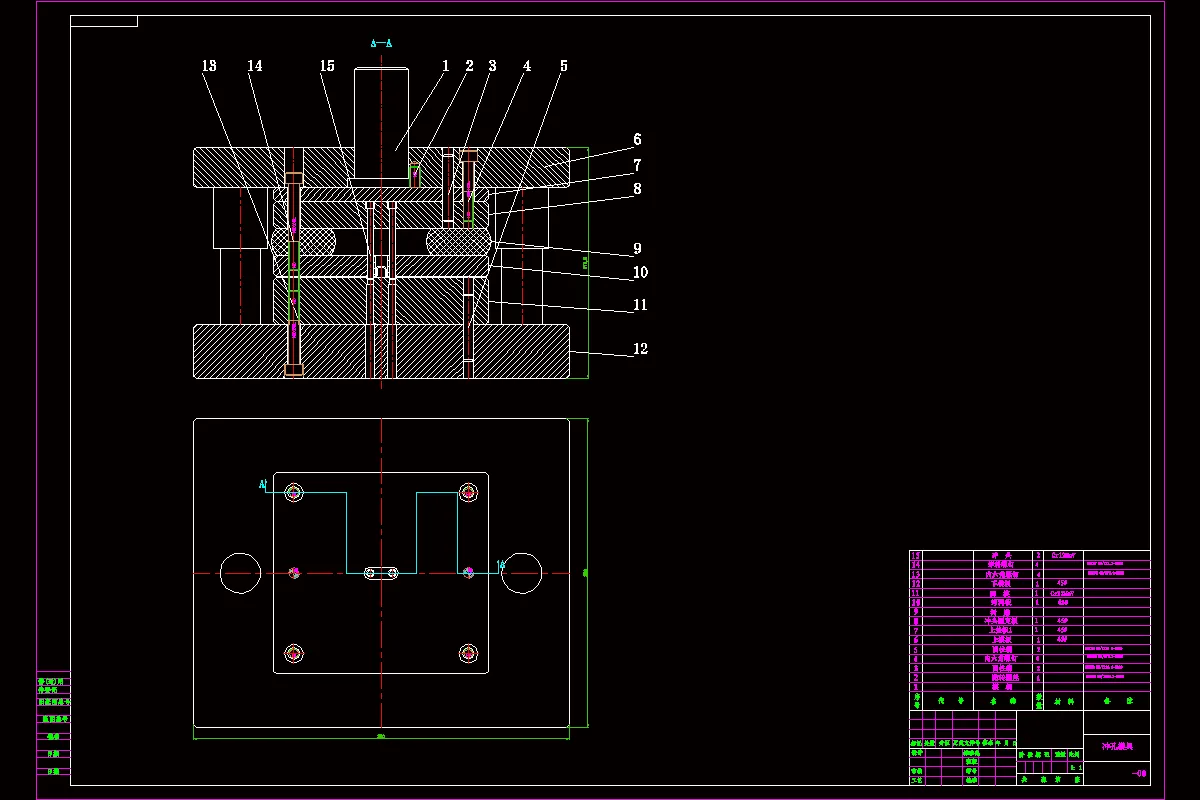The image size is (1200, 800).
Task: Click Cr12MoV material in parts list row 11
Action: point(1062,593)
